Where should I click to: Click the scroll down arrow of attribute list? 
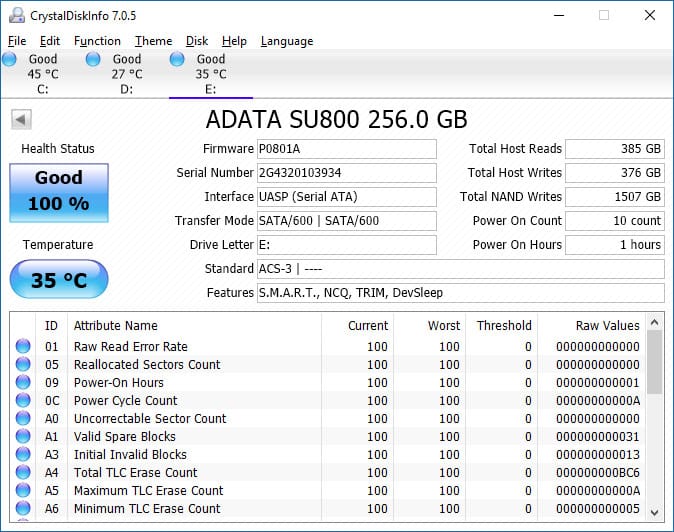(x=655, y=513)
